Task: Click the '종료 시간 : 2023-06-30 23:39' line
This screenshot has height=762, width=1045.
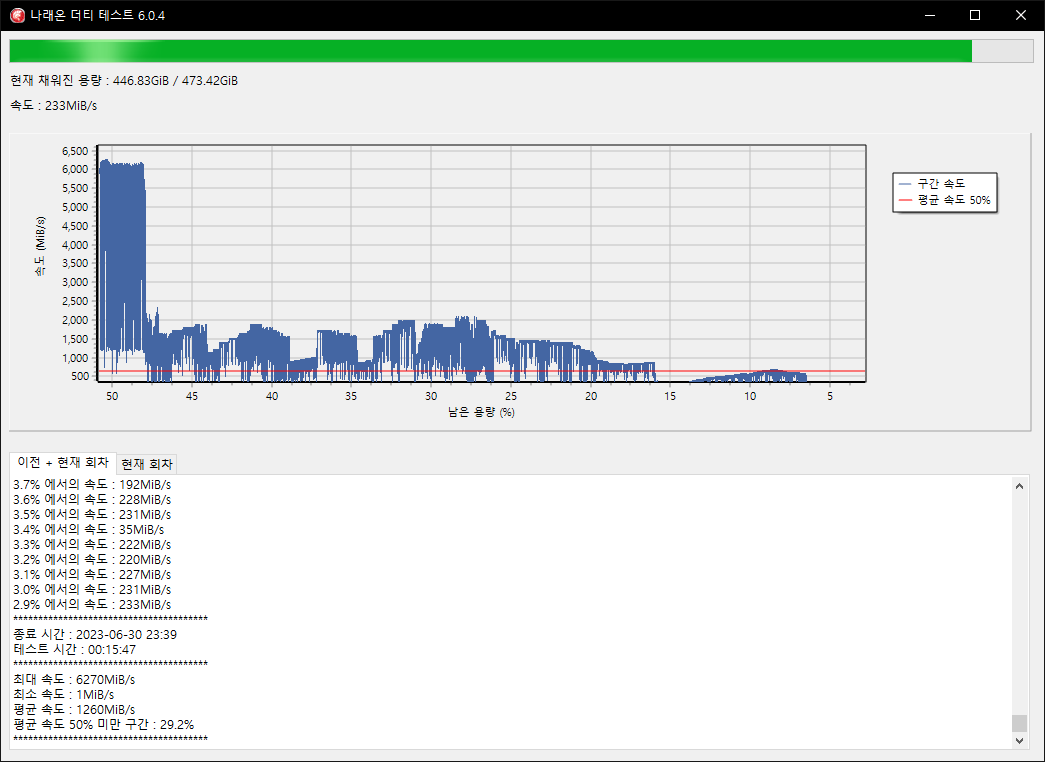Action: pyautogui.click(x=95, y=635)
